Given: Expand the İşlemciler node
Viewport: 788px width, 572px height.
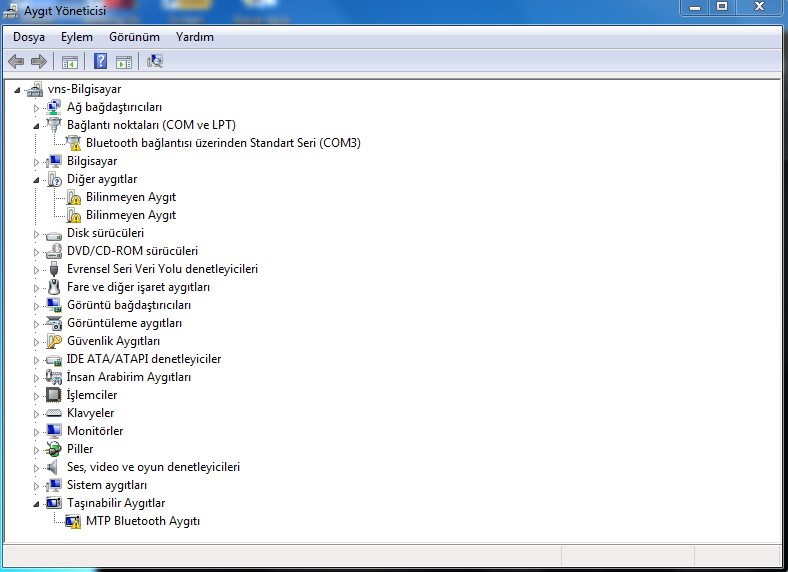Looking at the screenshot, I should tap(36, 396).
